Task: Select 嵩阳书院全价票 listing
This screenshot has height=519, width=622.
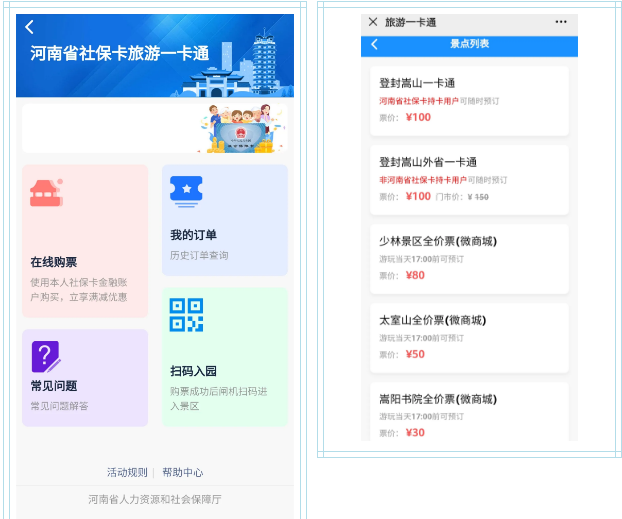Action: tap(469, 411)
